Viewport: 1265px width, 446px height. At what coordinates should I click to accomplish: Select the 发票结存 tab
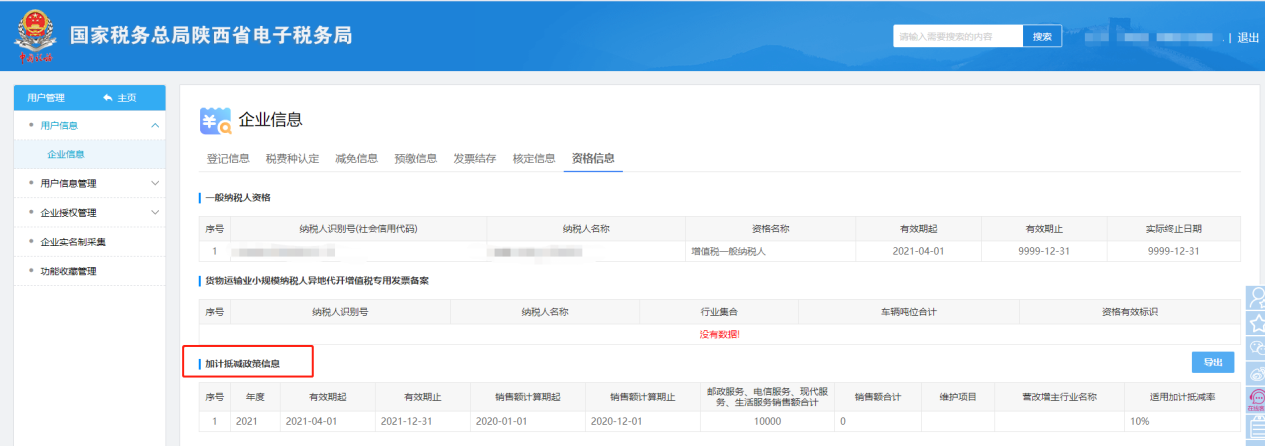(475, 158)
